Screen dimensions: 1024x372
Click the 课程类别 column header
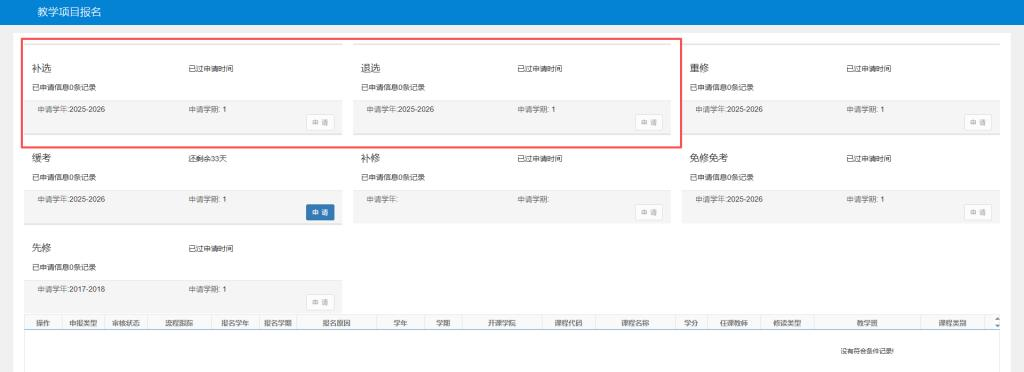pos(953,322)
